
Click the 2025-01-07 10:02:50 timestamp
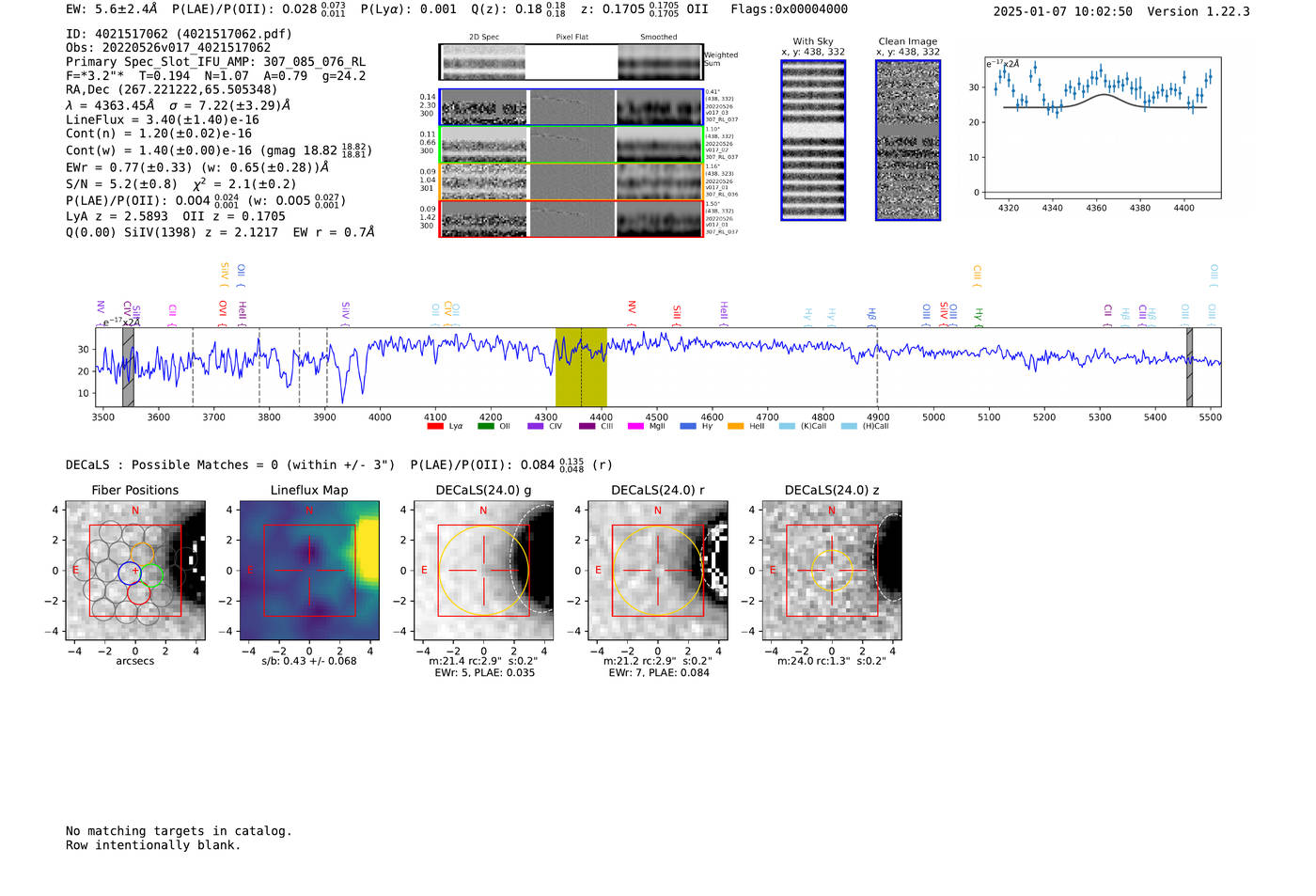coord(1063,11)
